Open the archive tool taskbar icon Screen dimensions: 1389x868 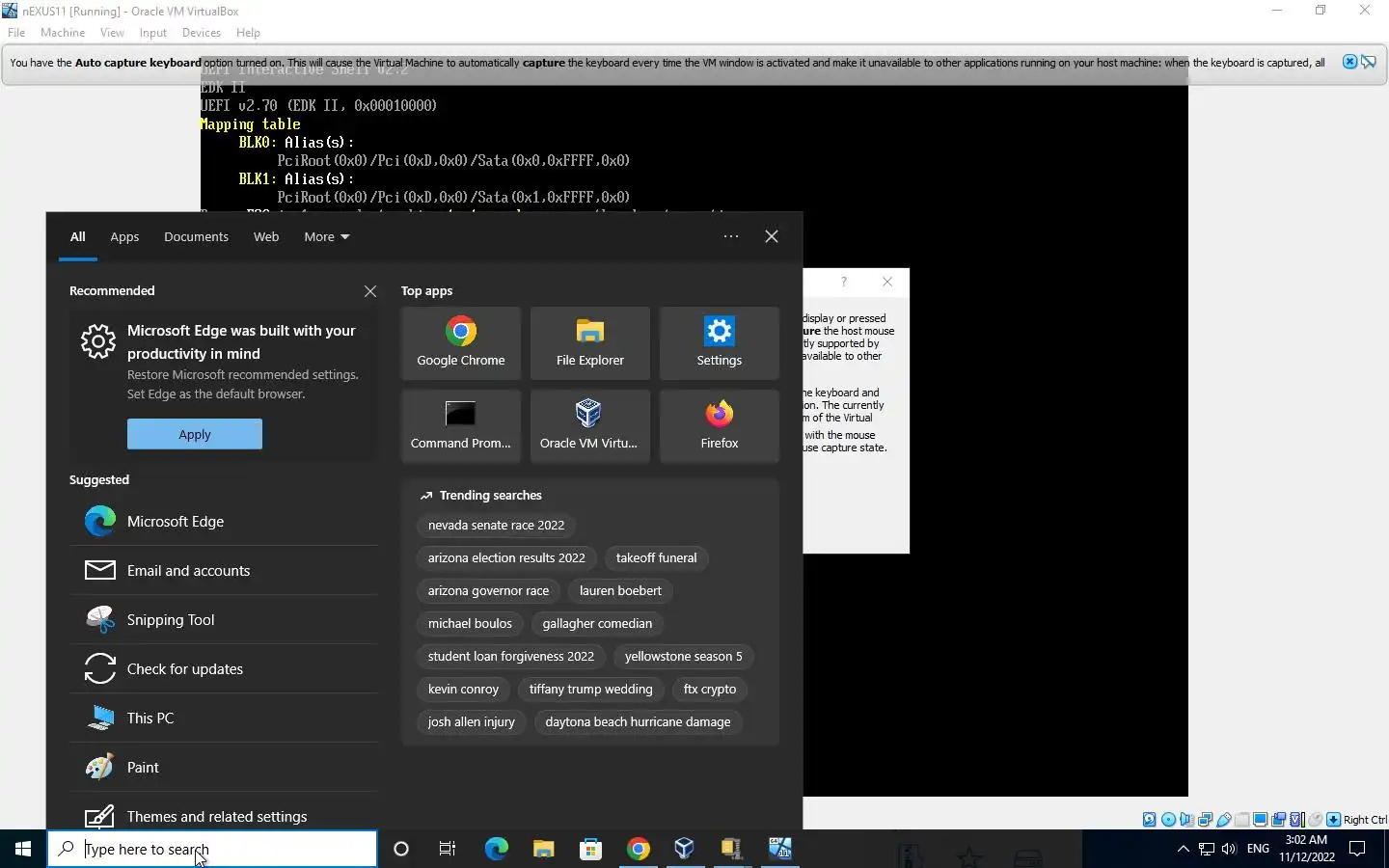[x=732, y=849]
